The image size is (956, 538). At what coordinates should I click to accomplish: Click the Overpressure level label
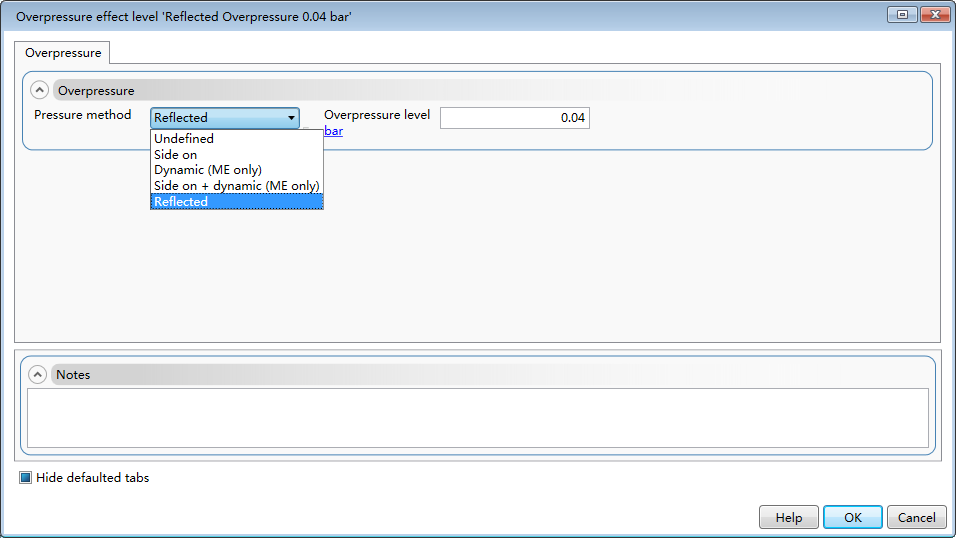(377, 115)
